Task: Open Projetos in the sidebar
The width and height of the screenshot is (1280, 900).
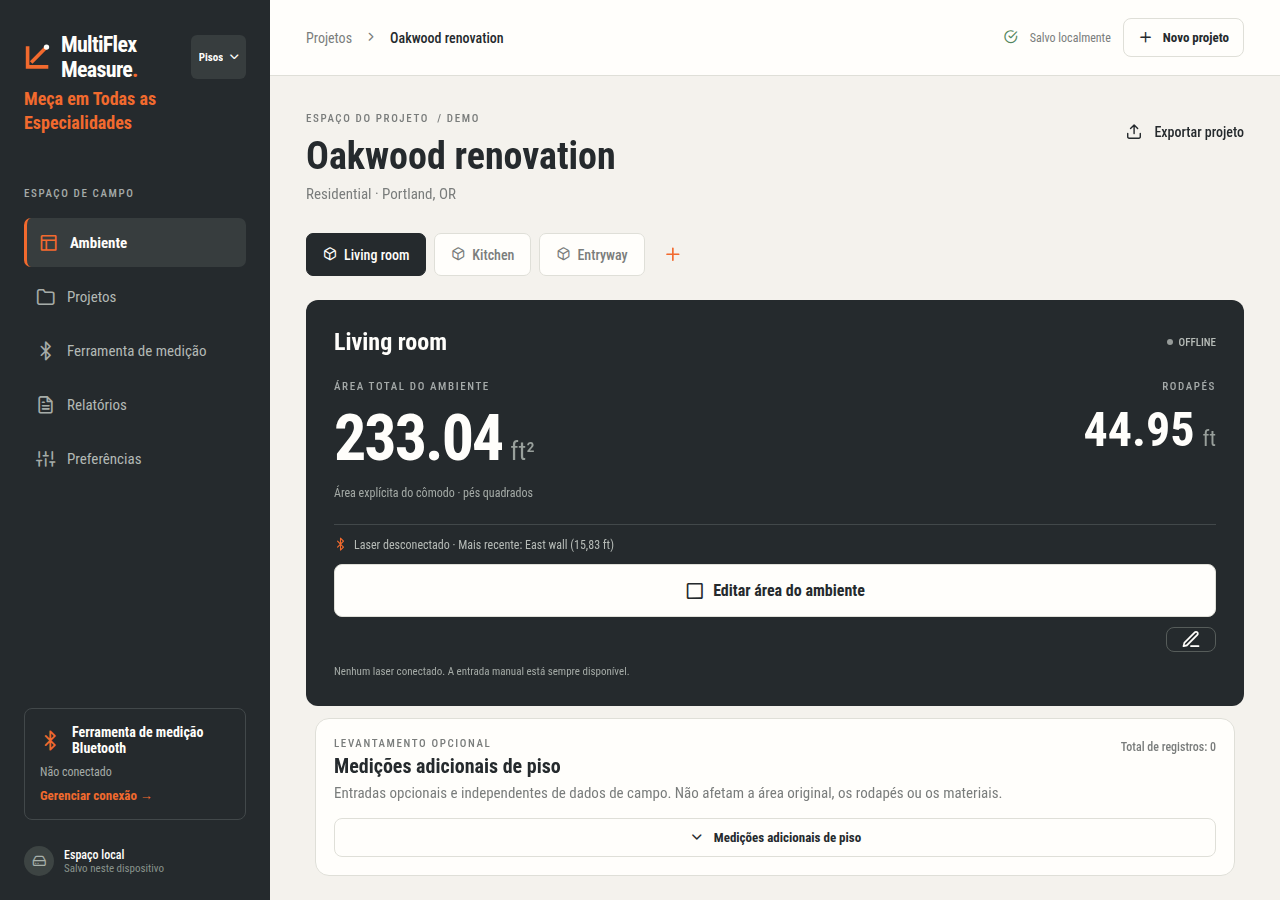Action: [135, 297]
